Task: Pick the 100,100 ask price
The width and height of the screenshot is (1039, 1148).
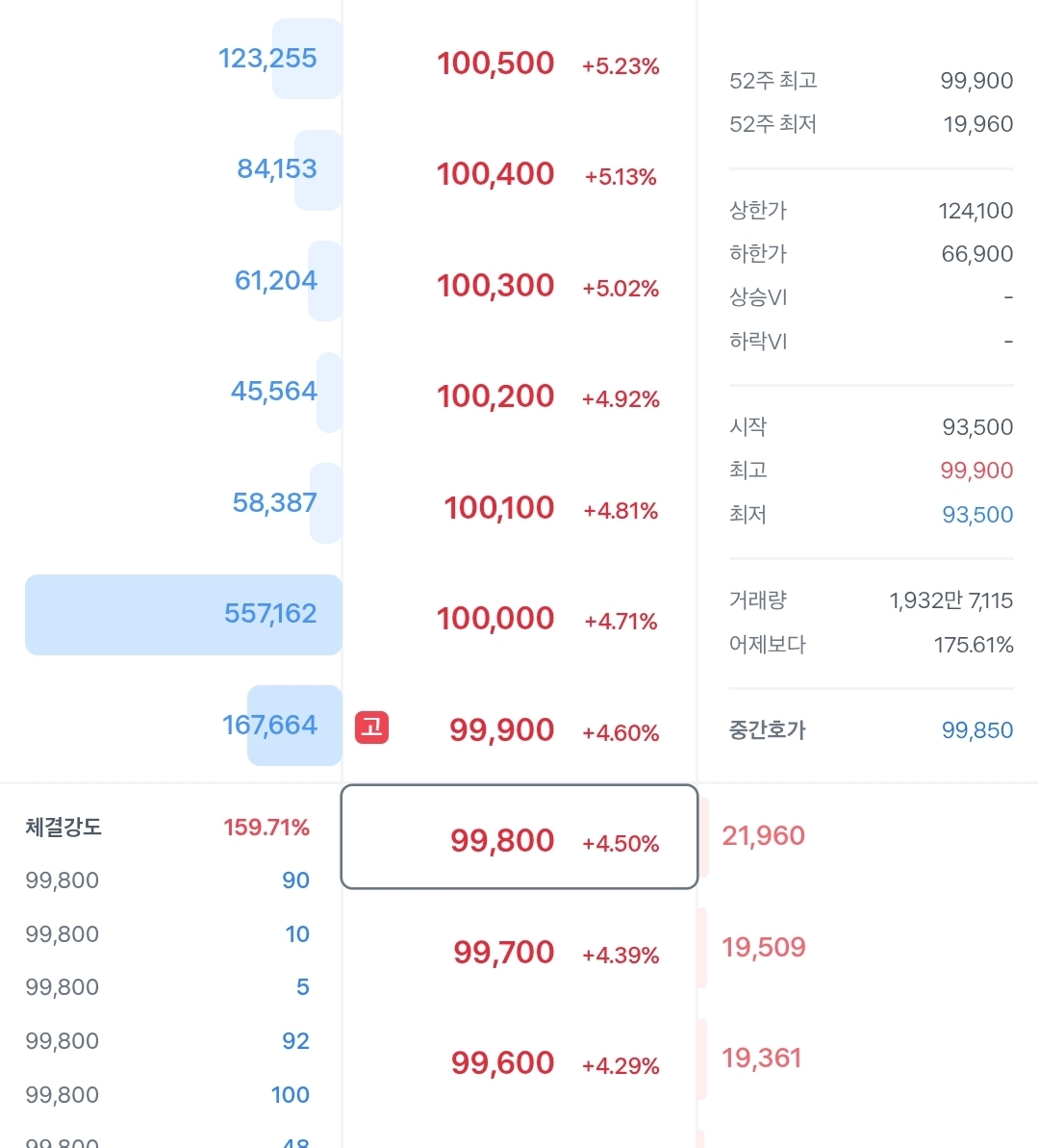Action: click(498, 508)
